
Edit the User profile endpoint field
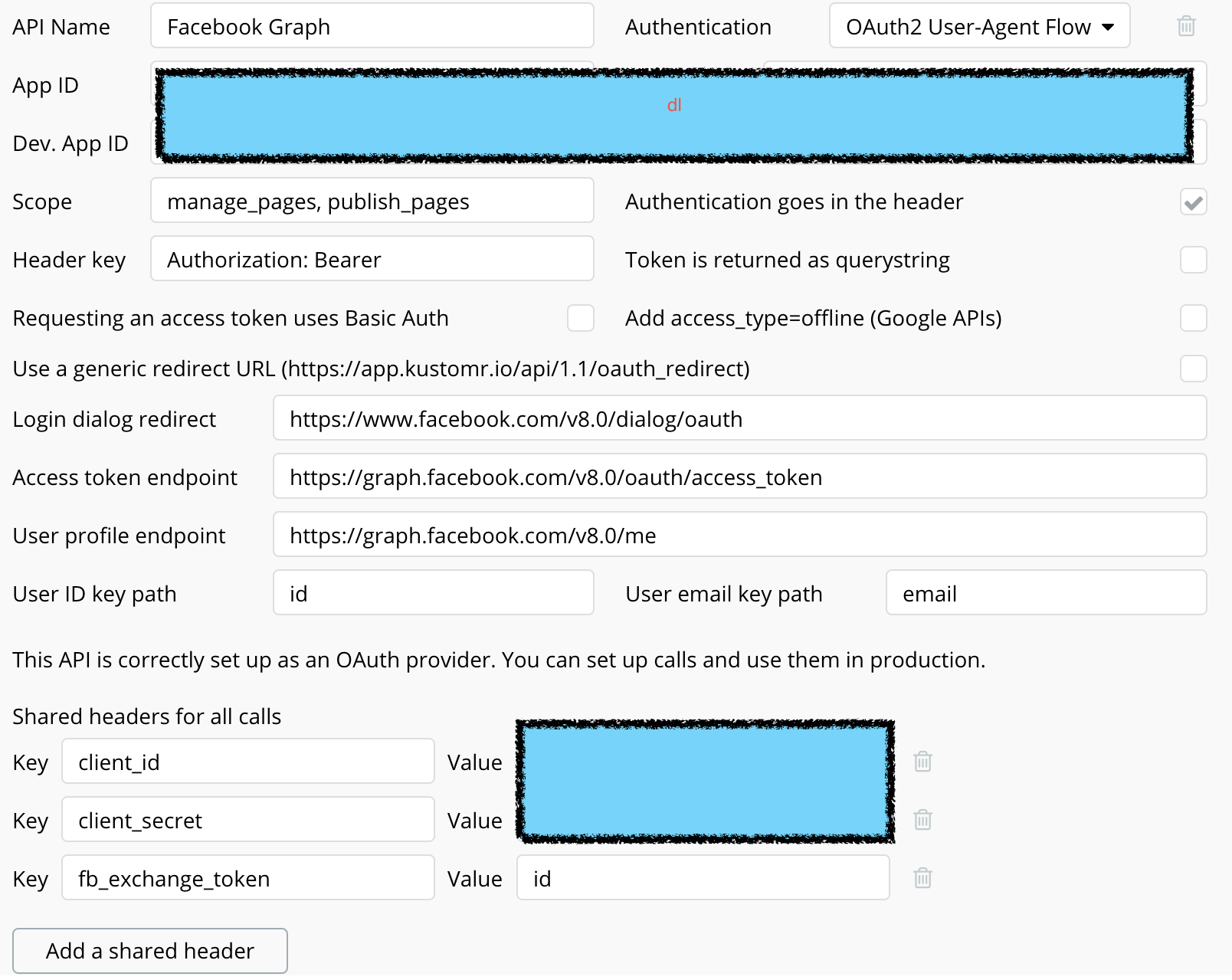pos(739,535)
